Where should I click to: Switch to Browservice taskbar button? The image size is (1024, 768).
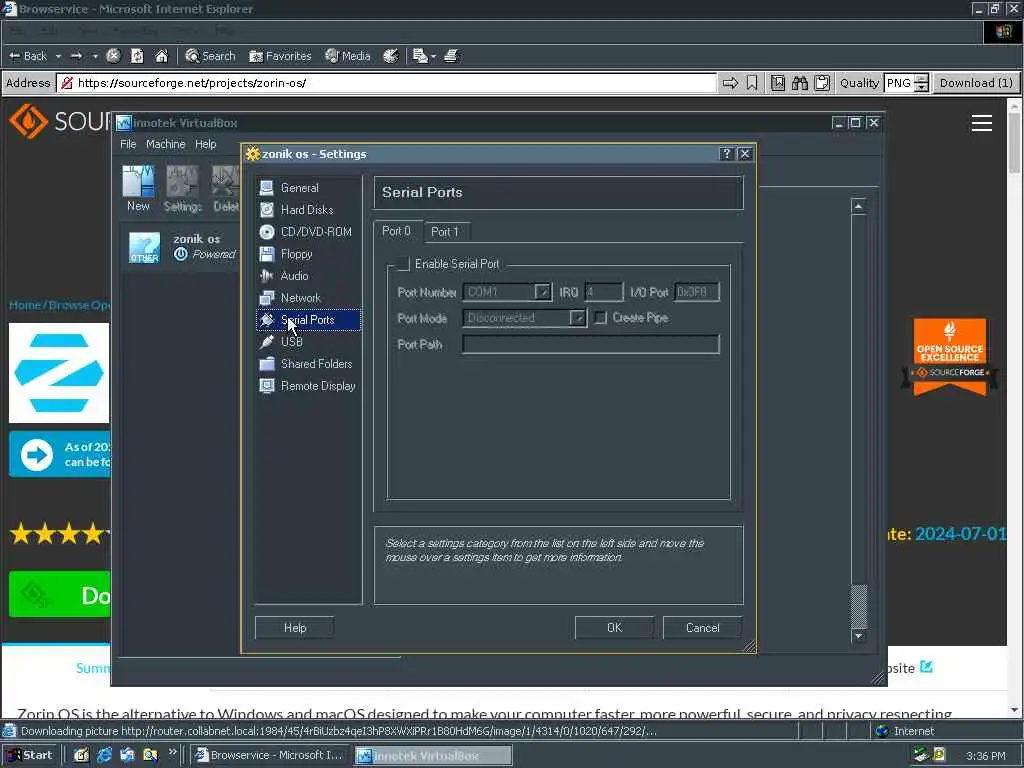272,755
